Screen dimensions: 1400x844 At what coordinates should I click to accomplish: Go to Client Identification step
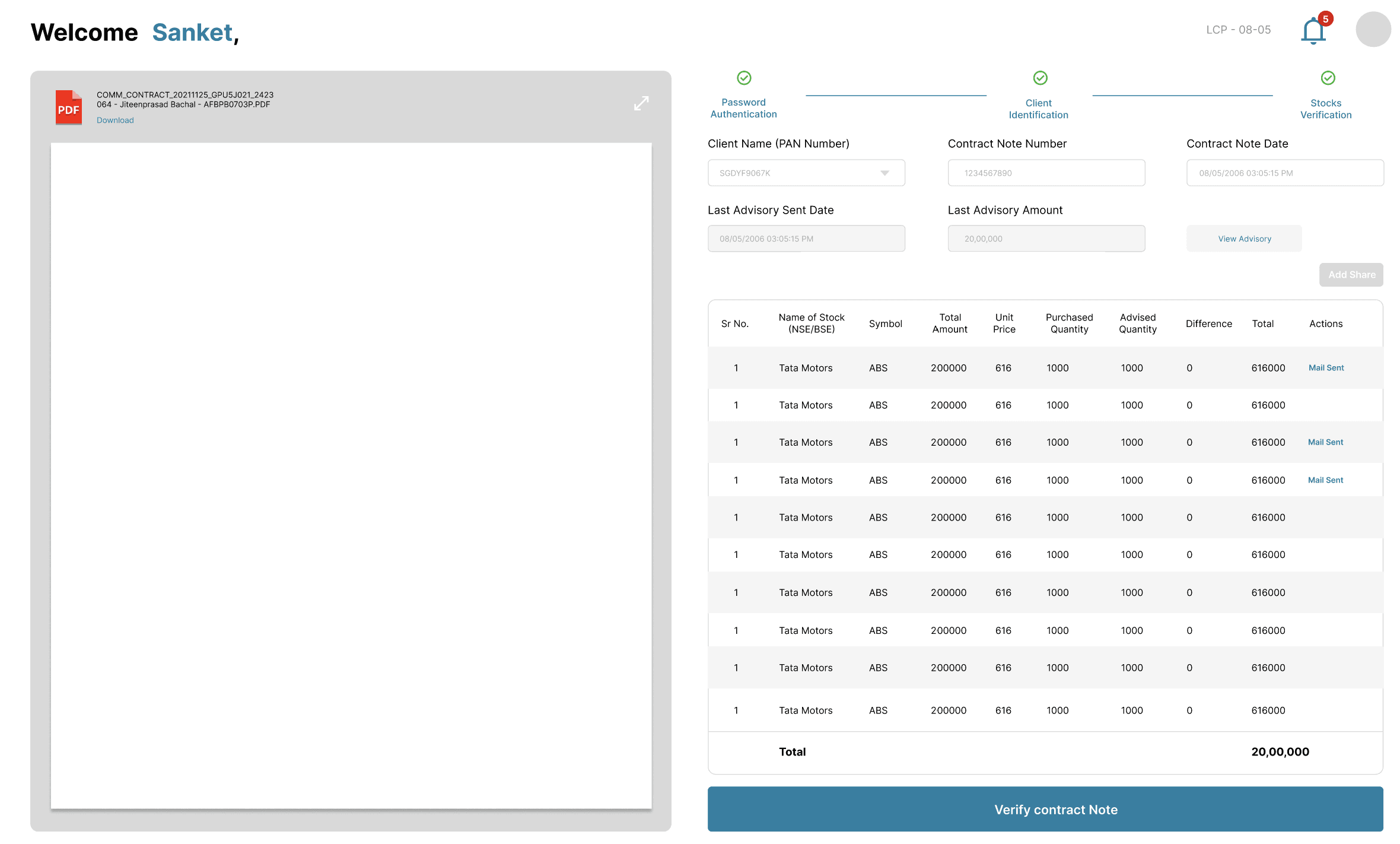tap(1038, 109)
